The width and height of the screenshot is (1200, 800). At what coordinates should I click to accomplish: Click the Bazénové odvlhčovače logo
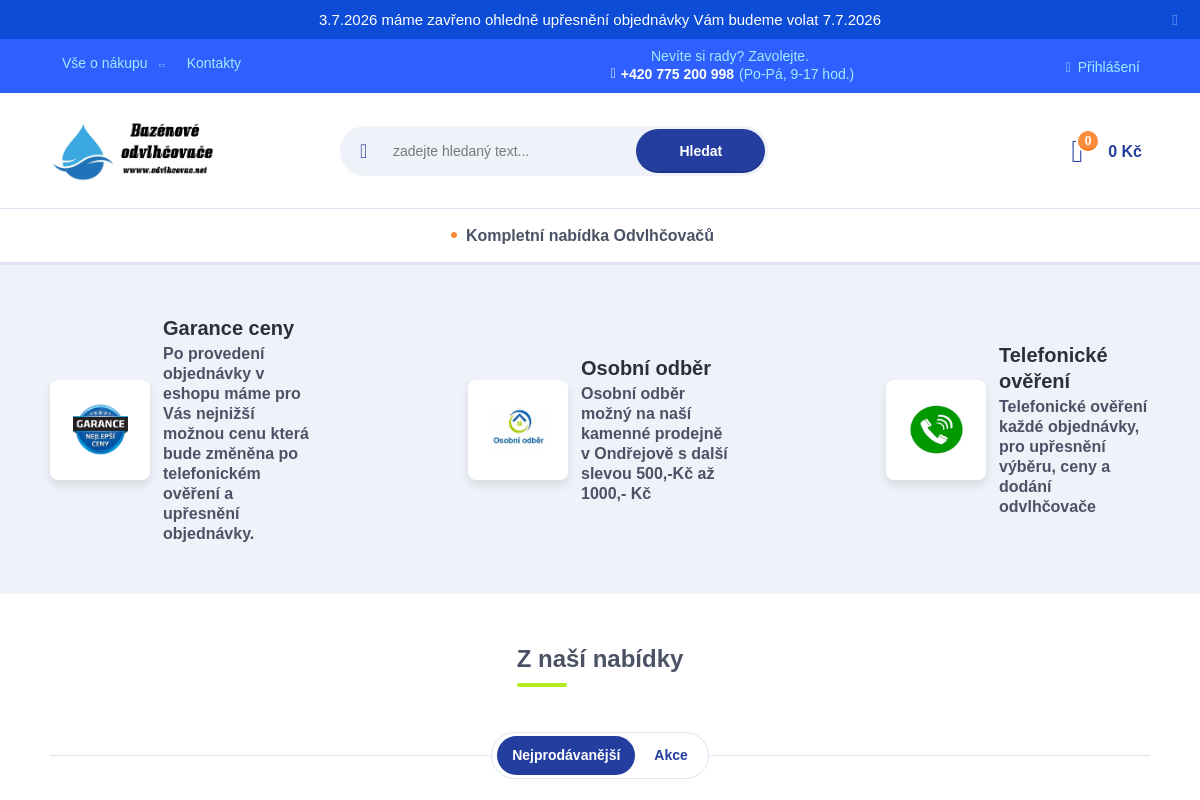[133, 151]
